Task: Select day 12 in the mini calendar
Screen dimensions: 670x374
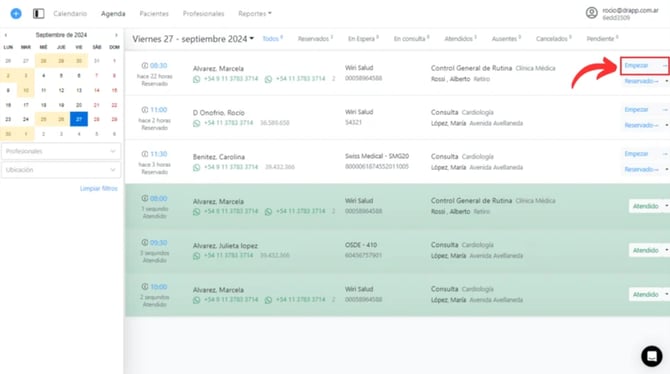Action: pyautogui.click(x=61, y=90)
